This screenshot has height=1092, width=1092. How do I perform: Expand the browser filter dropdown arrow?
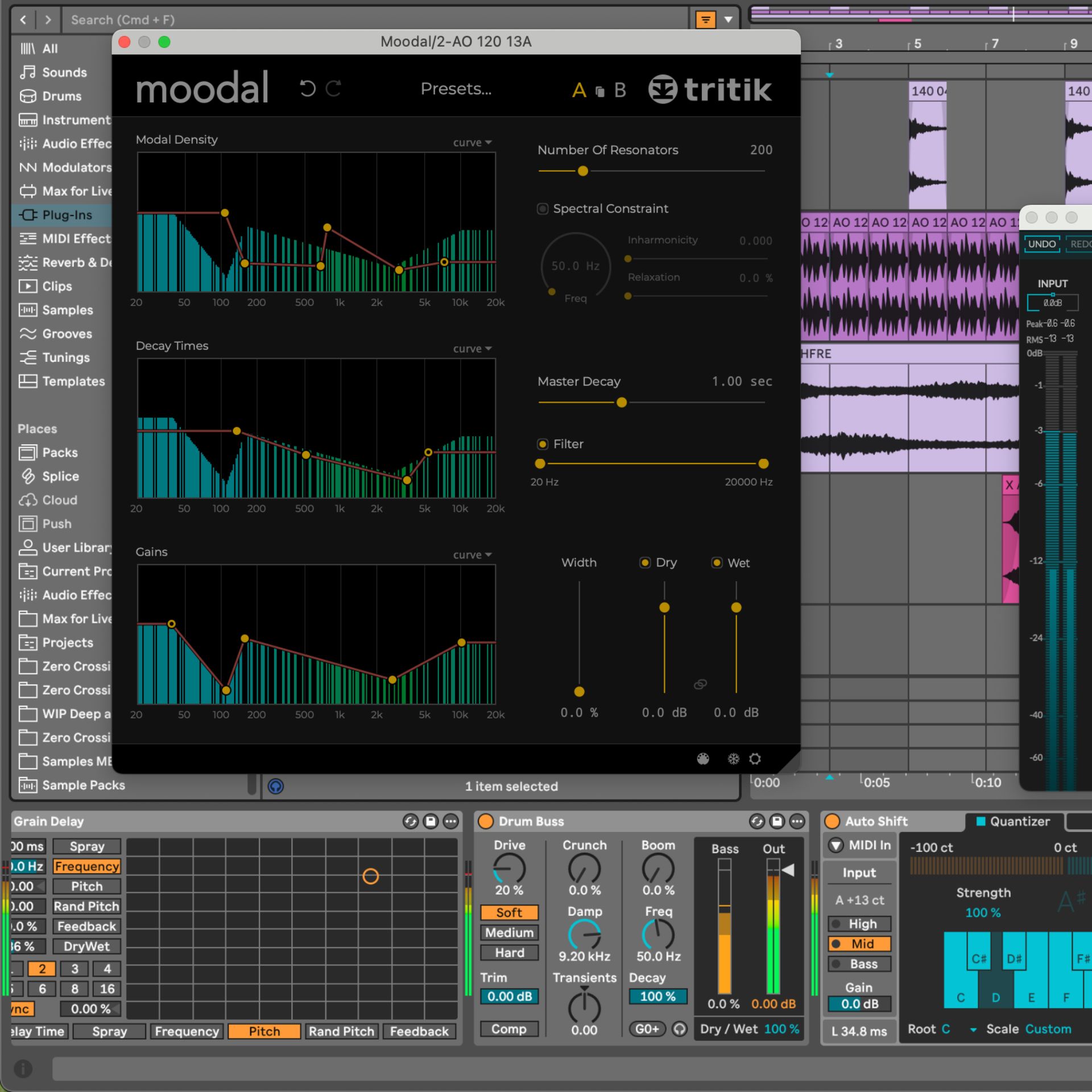pos(728,20)
